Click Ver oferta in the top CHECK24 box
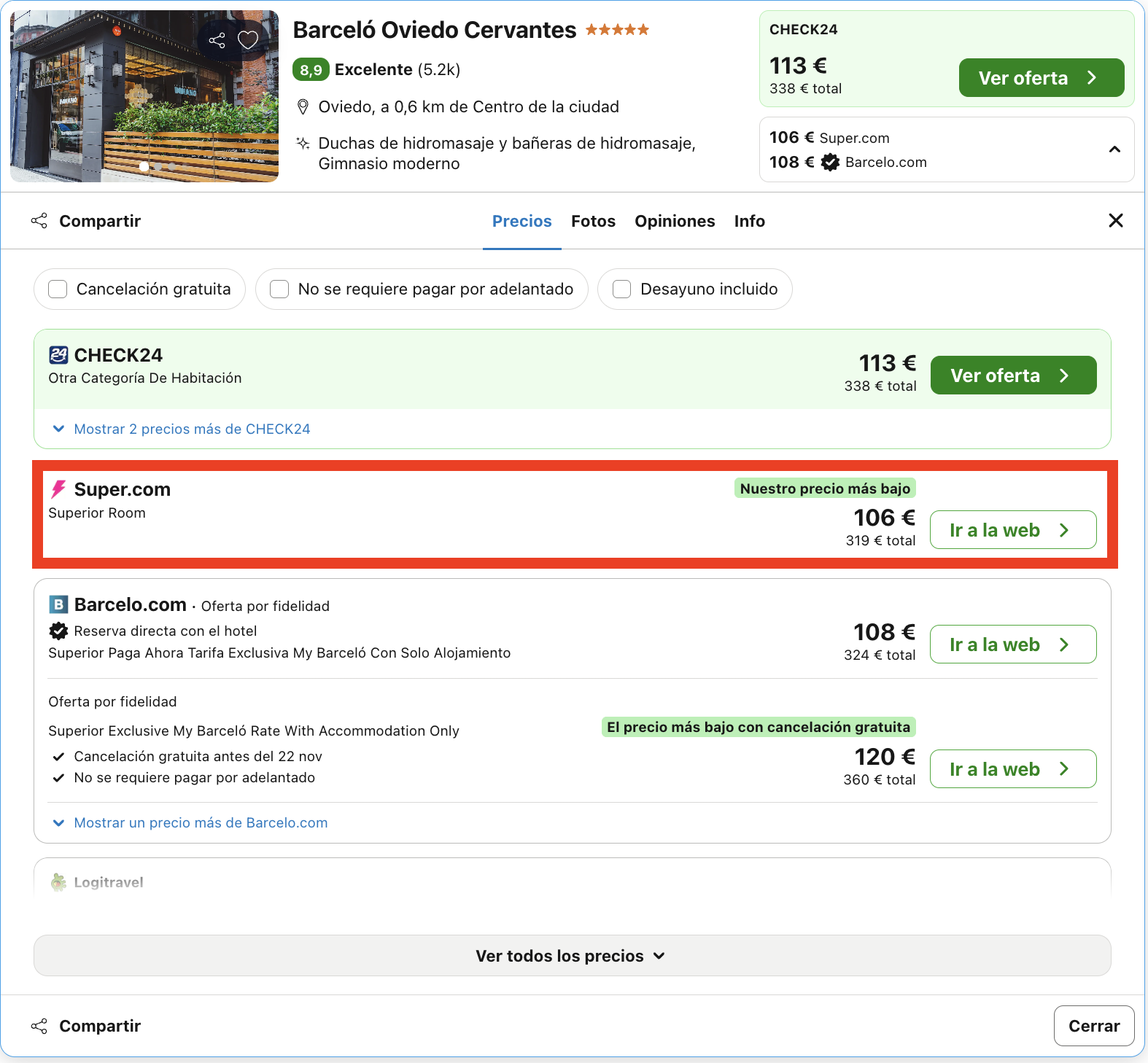Screen dimensions: 1148x1063 [1041, 78]
